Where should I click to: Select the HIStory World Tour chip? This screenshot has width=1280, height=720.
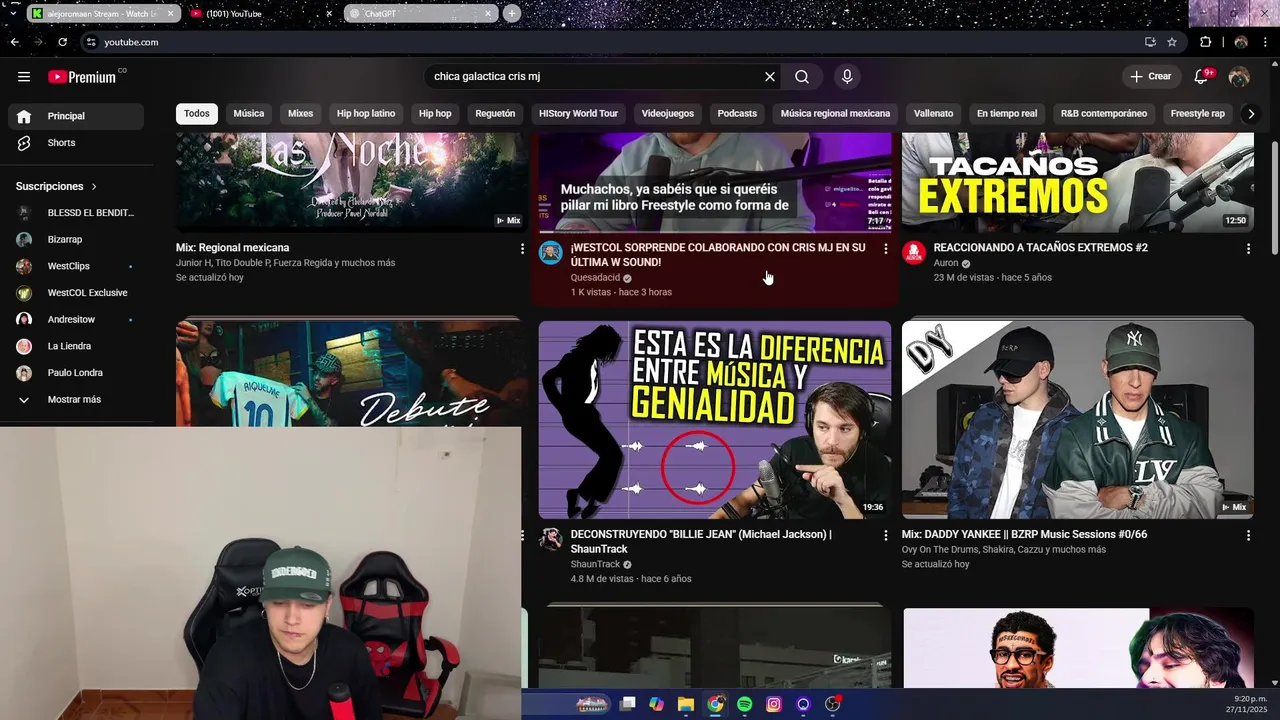tap(578, 114)
